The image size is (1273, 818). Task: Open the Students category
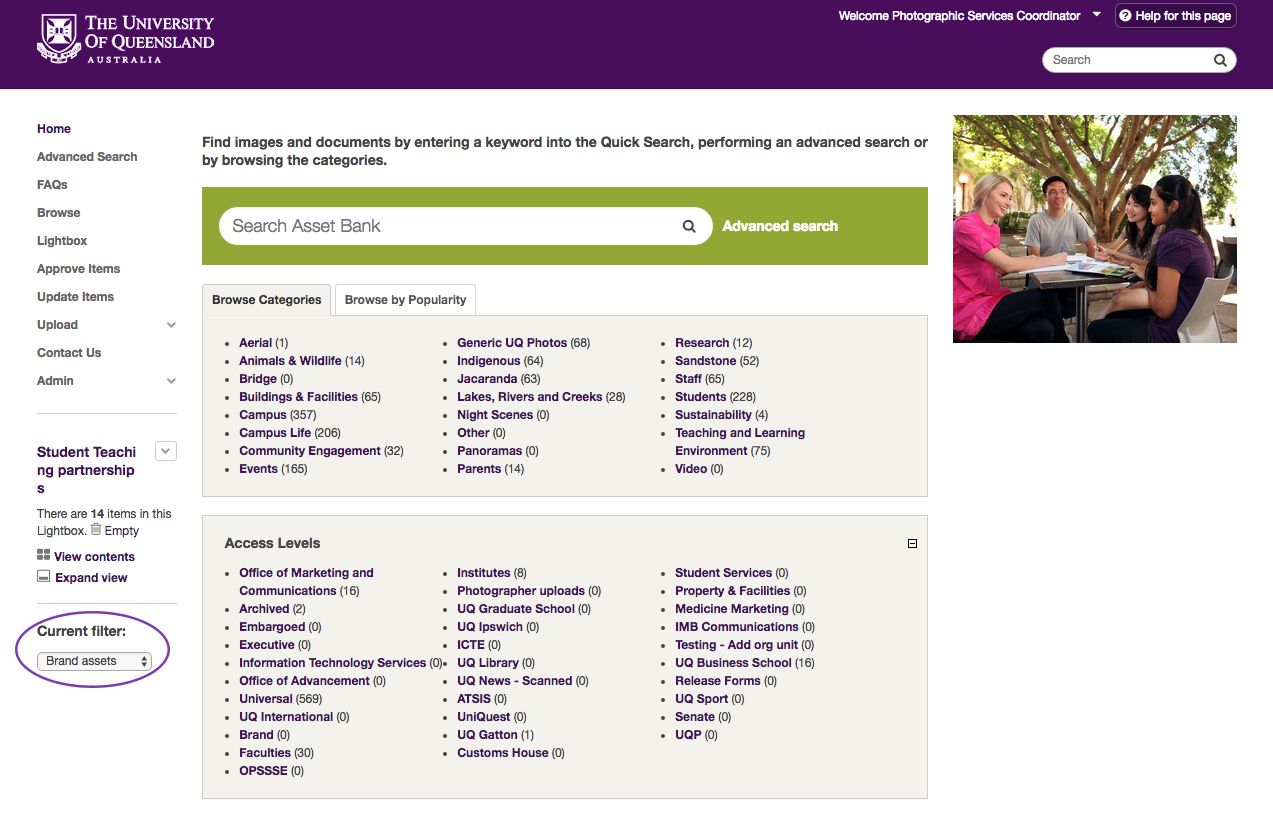point(700,397)
